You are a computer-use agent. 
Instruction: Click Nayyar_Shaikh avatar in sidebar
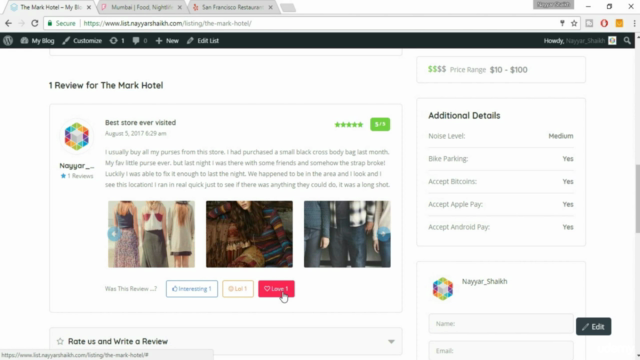pyautogui.click(x=443, y=289)
